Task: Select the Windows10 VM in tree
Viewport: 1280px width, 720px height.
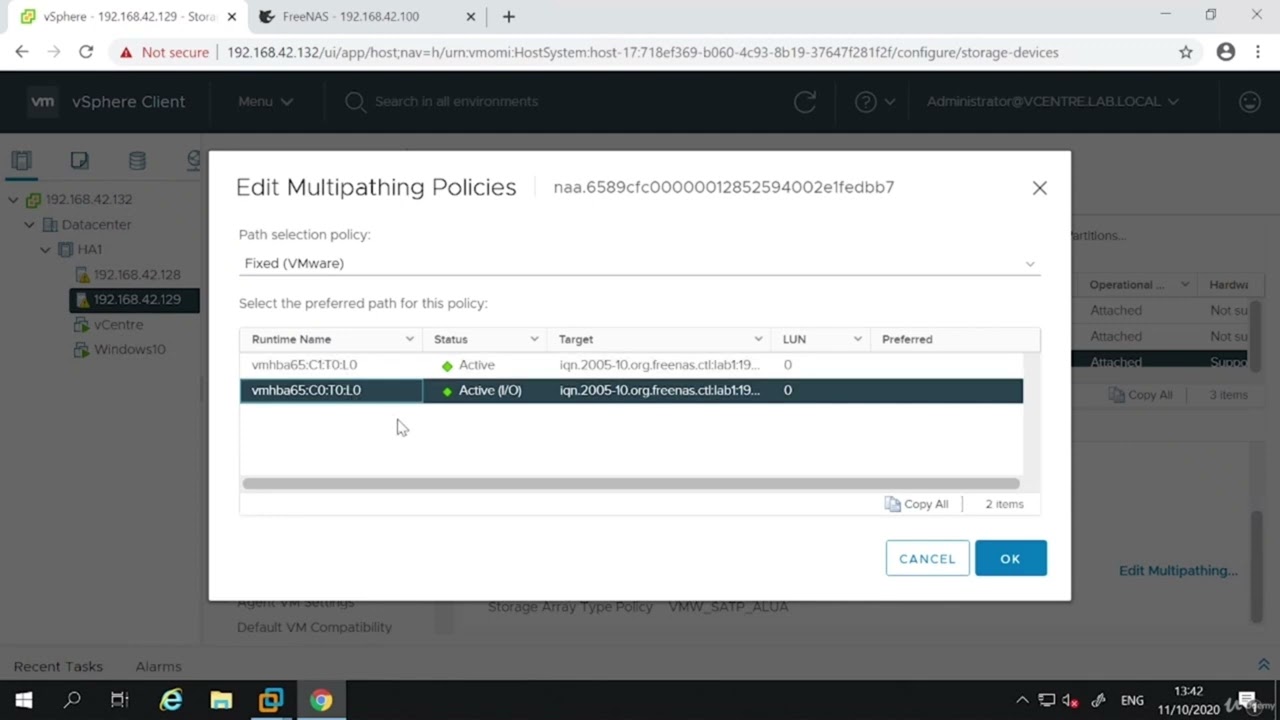Action: [129, 350]
